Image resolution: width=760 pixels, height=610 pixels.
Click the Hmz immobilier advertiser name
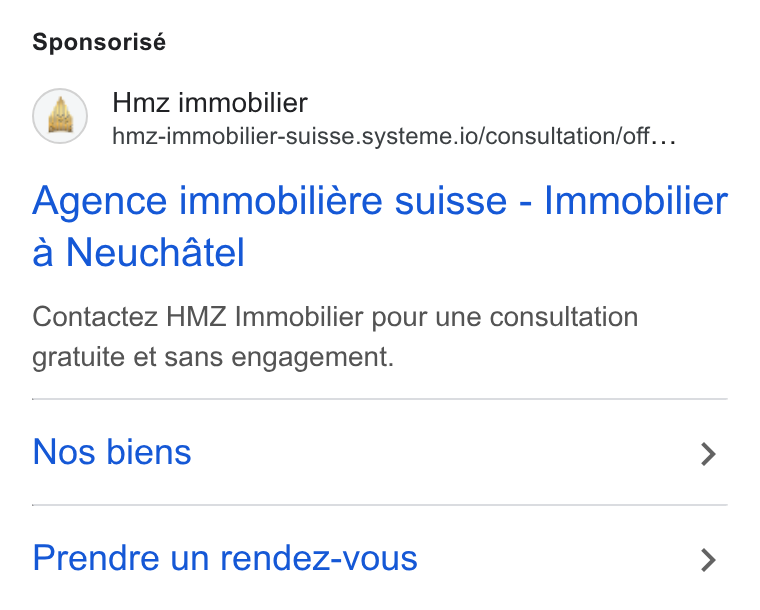210,103
